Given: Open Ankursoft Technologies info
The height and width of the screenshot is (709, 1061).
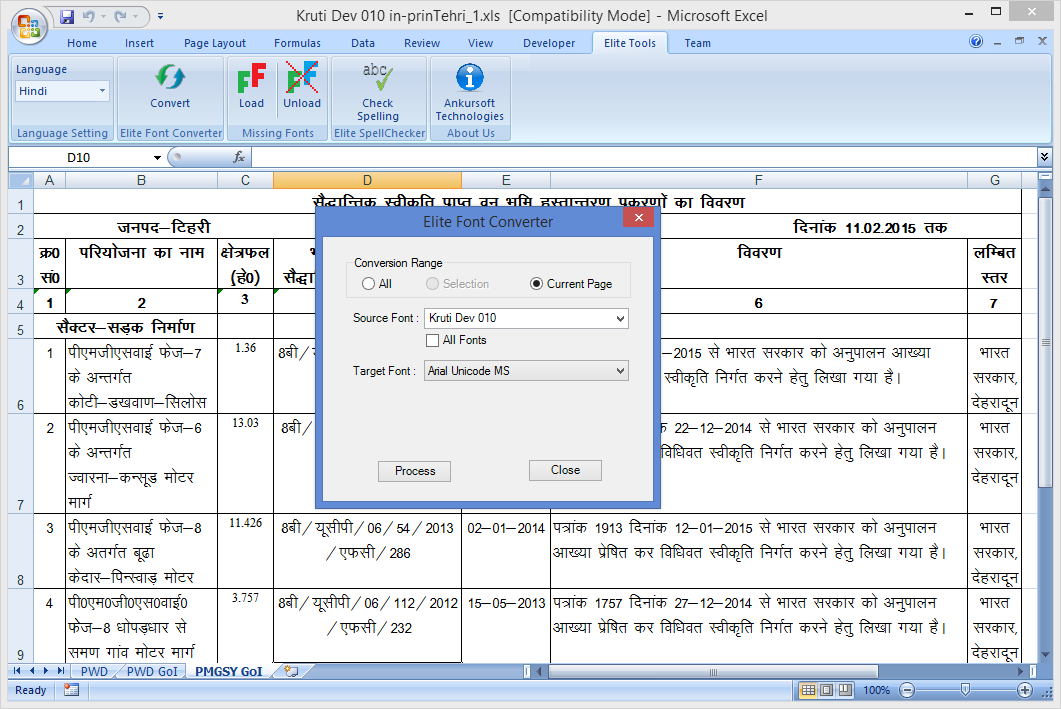Looking at the screenshot, I should tap(470, 92).
